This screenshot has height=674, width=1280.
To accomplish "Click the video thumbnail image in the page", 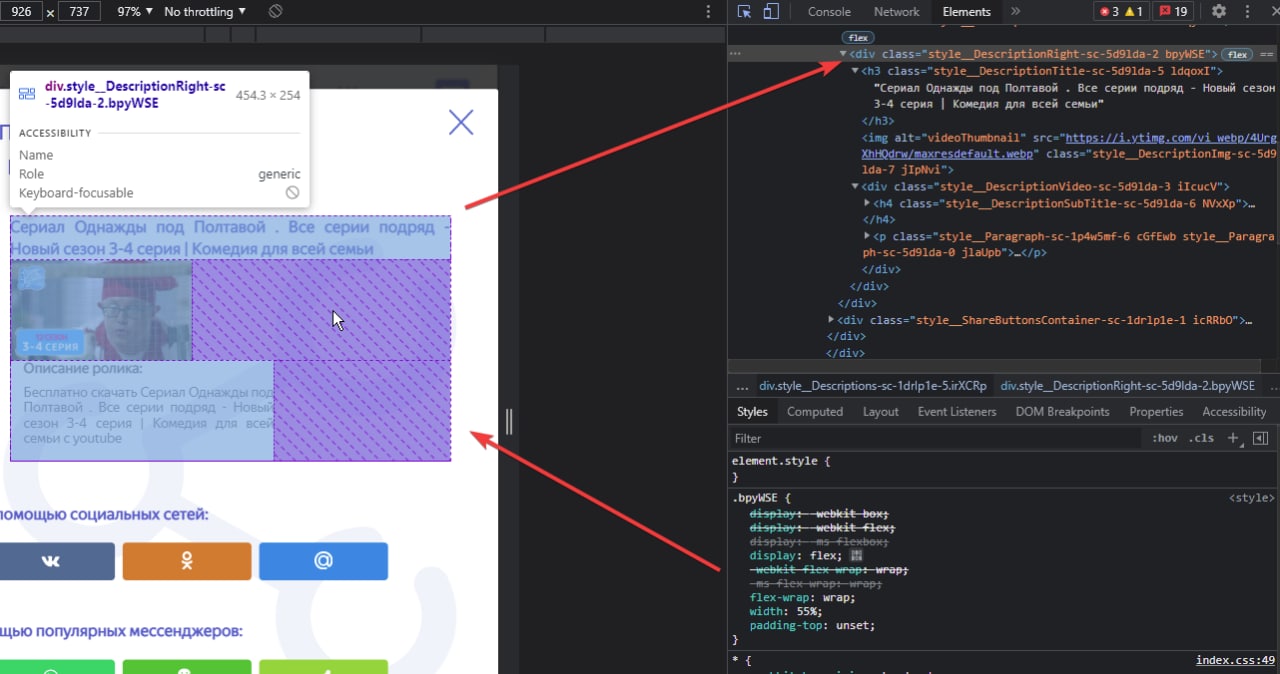I will click(x=101, y=310).
